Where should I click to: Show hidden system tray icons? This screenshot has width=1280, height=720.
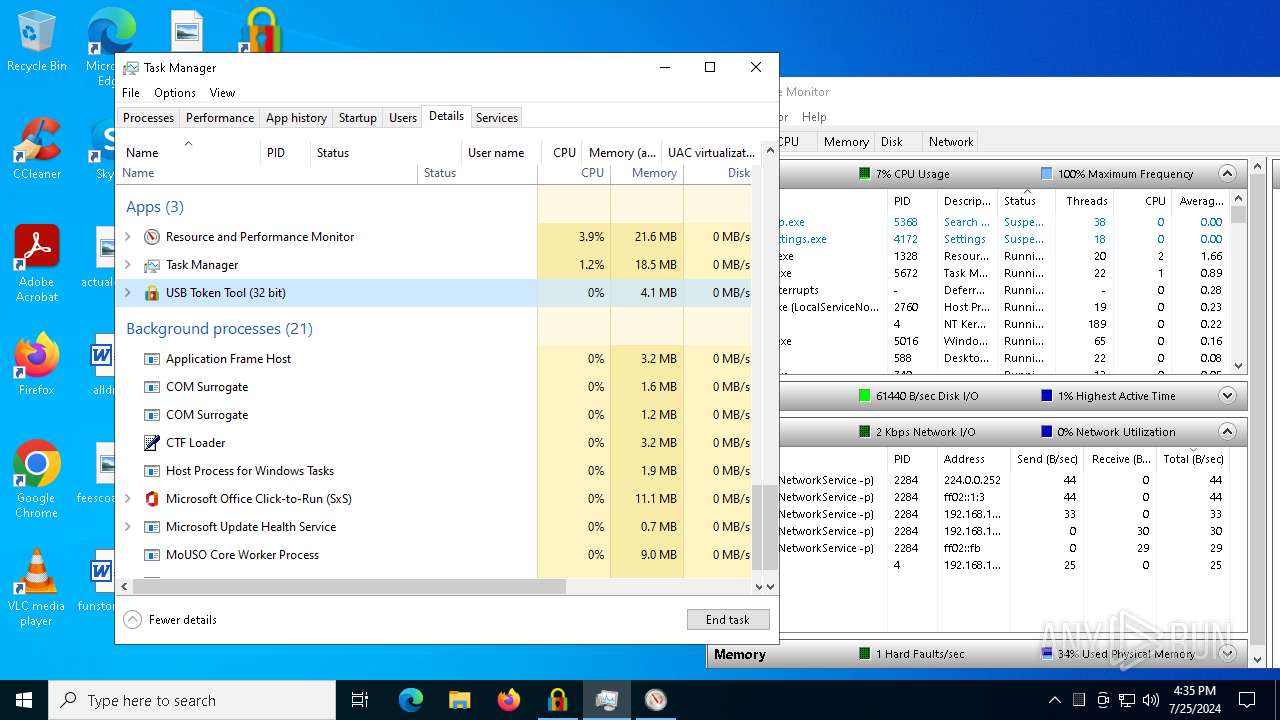[x=1054, y=700]
